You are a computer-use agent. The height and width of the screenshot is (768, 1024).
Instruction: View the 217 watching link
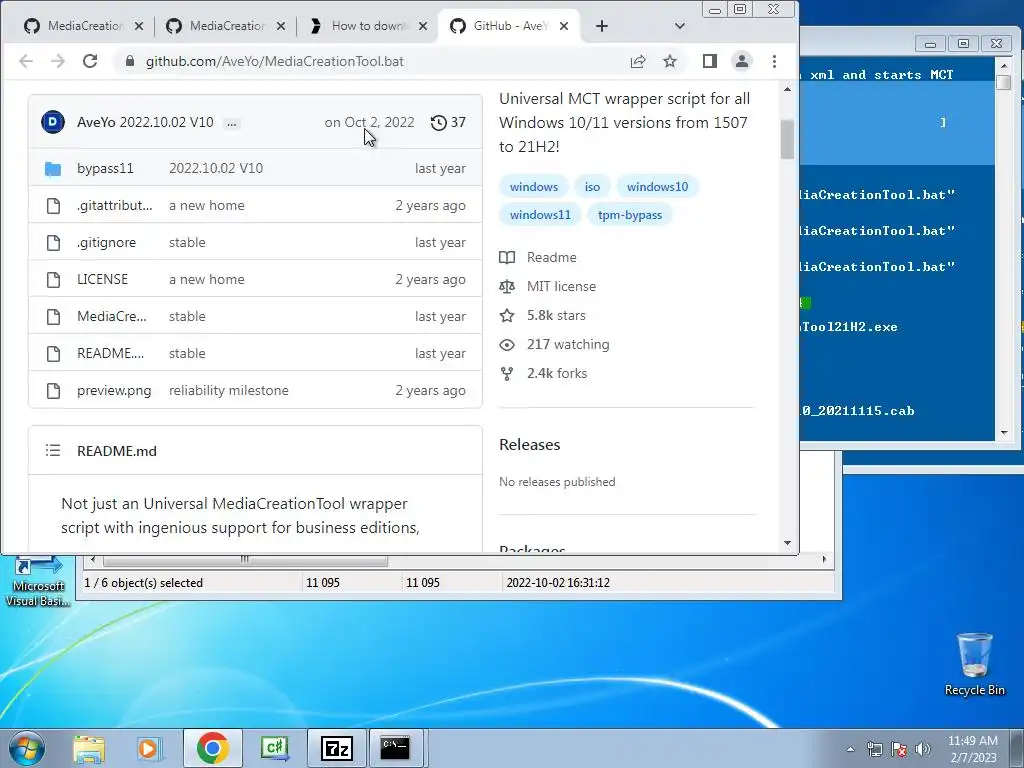568,344
